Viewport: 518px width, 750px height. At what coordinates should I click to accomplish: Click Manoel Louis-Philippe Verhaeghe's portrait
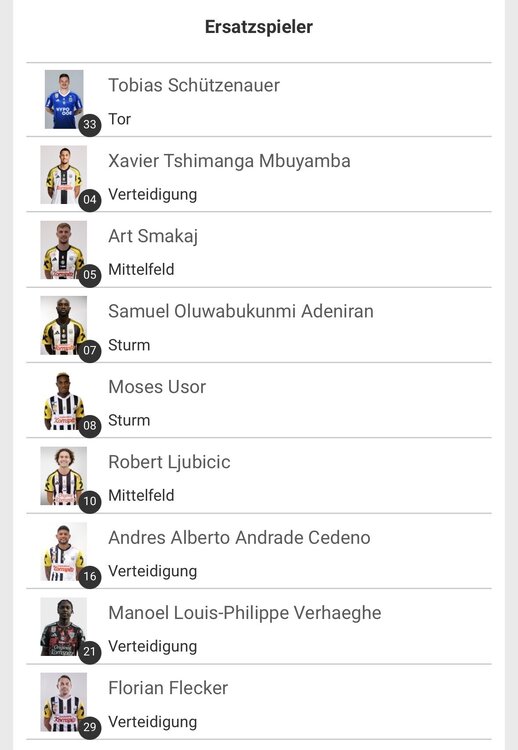pos(64,627)
